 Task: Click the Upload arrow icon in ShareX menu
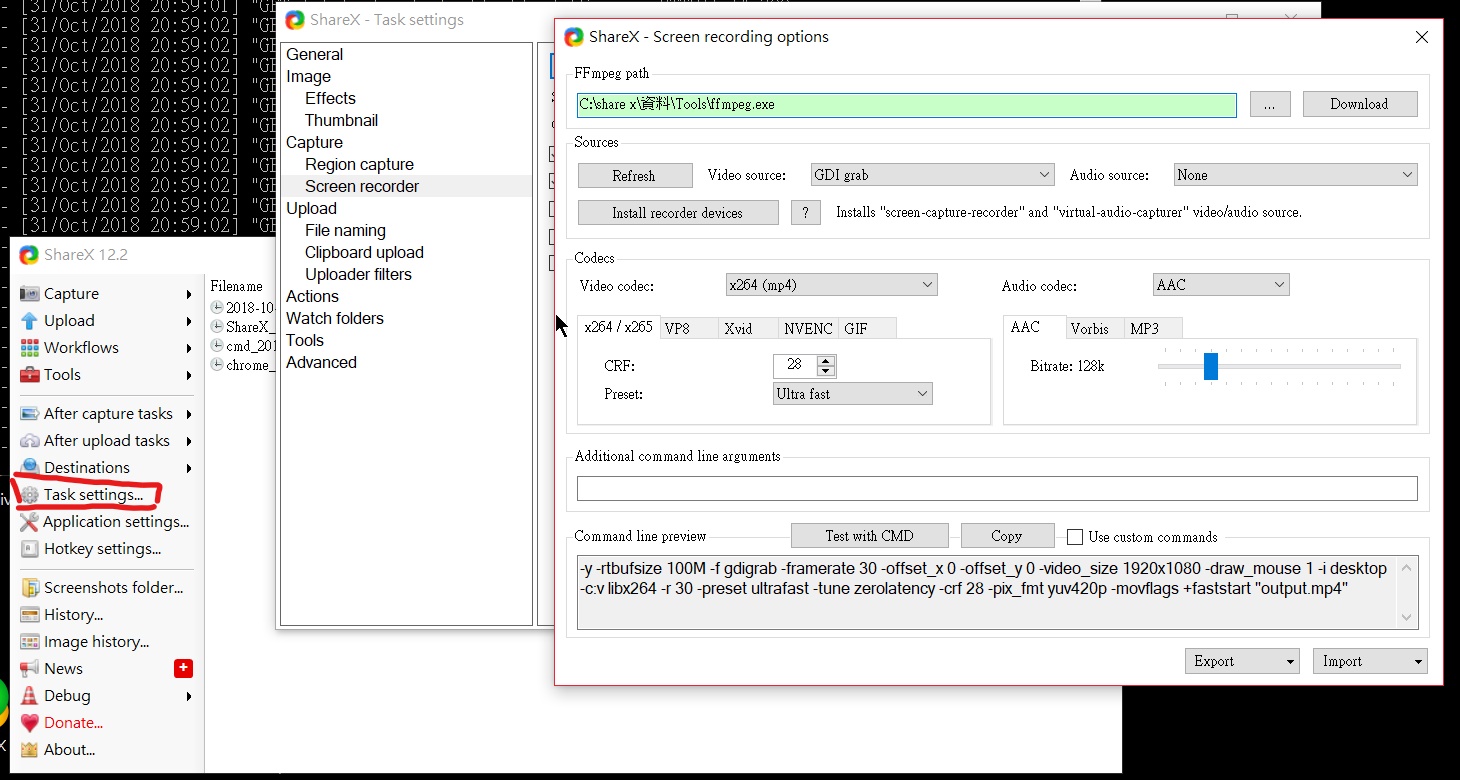click(30, 321)
